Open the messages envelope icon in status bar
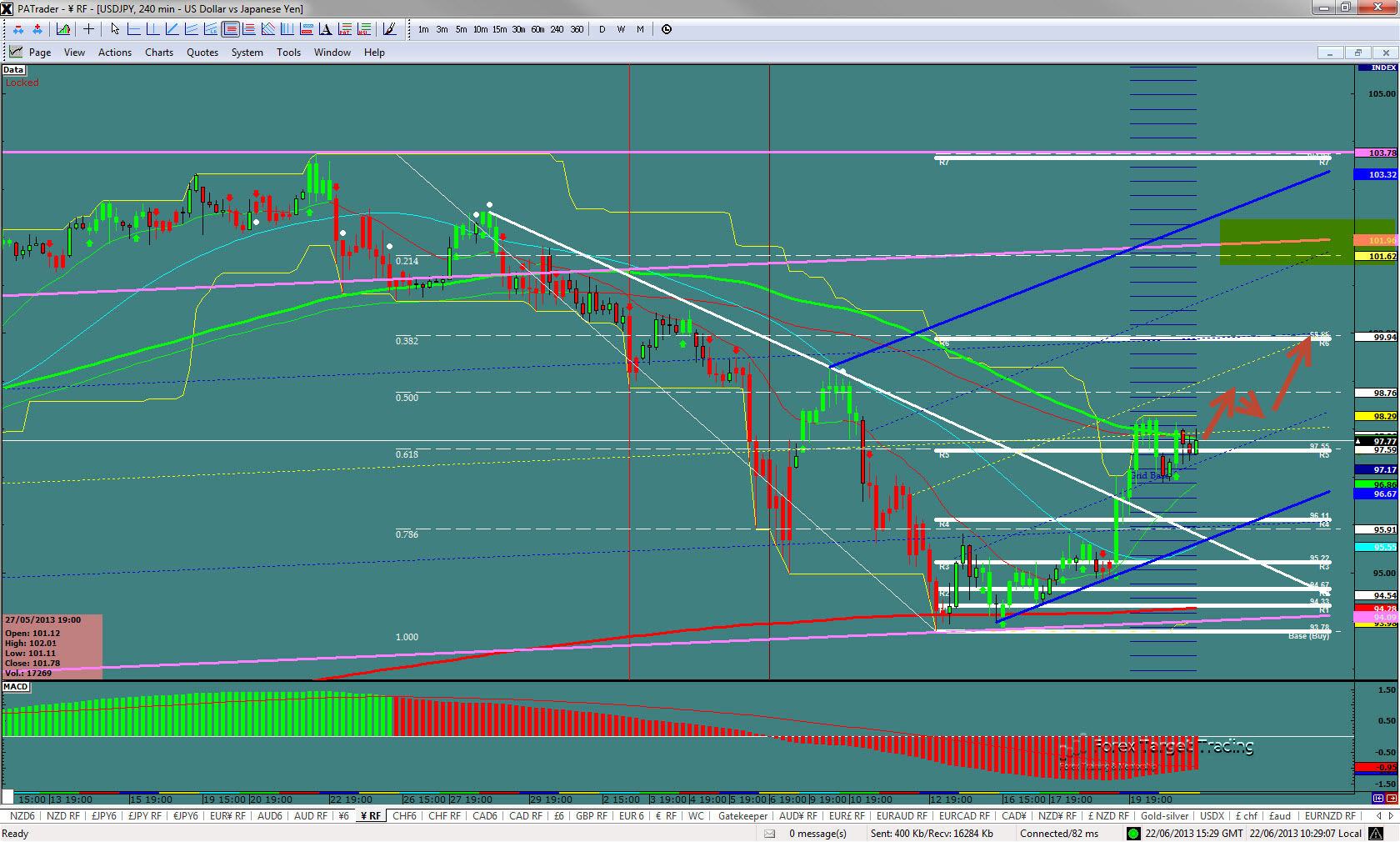This screenshot has width=1400, height=842. (x=770, y=834)
